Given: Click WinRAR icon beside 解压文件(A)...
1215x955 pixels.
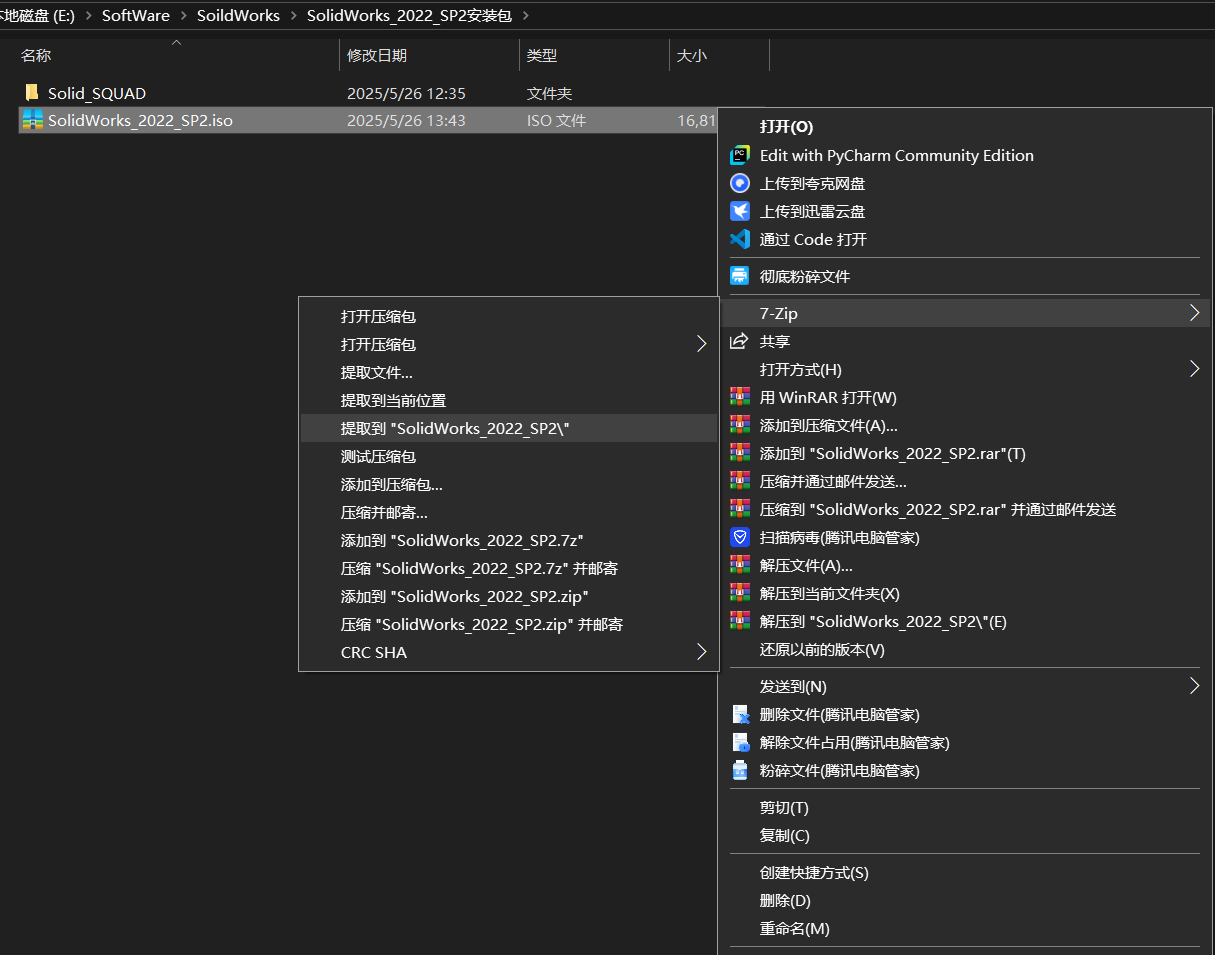Looking at the screenshot, I should [x=740, y=565].
